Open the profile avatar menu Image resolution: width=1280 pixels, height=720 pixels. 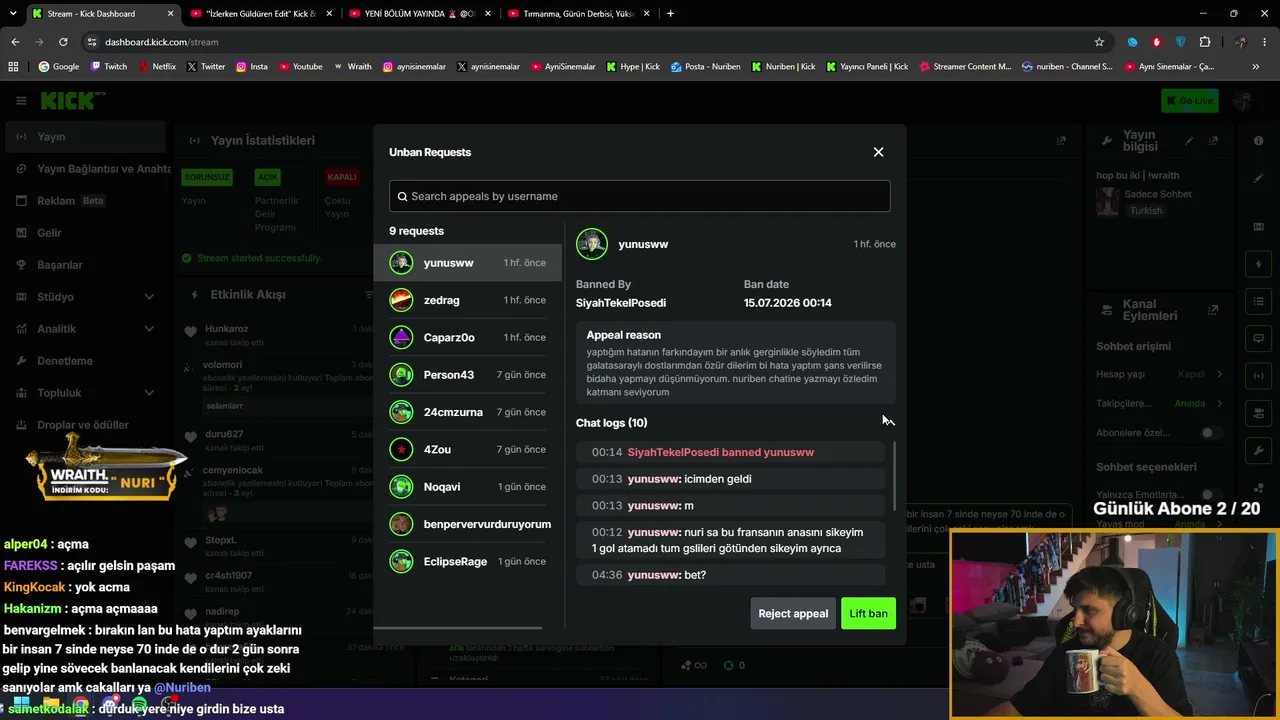click(1244, 100)
